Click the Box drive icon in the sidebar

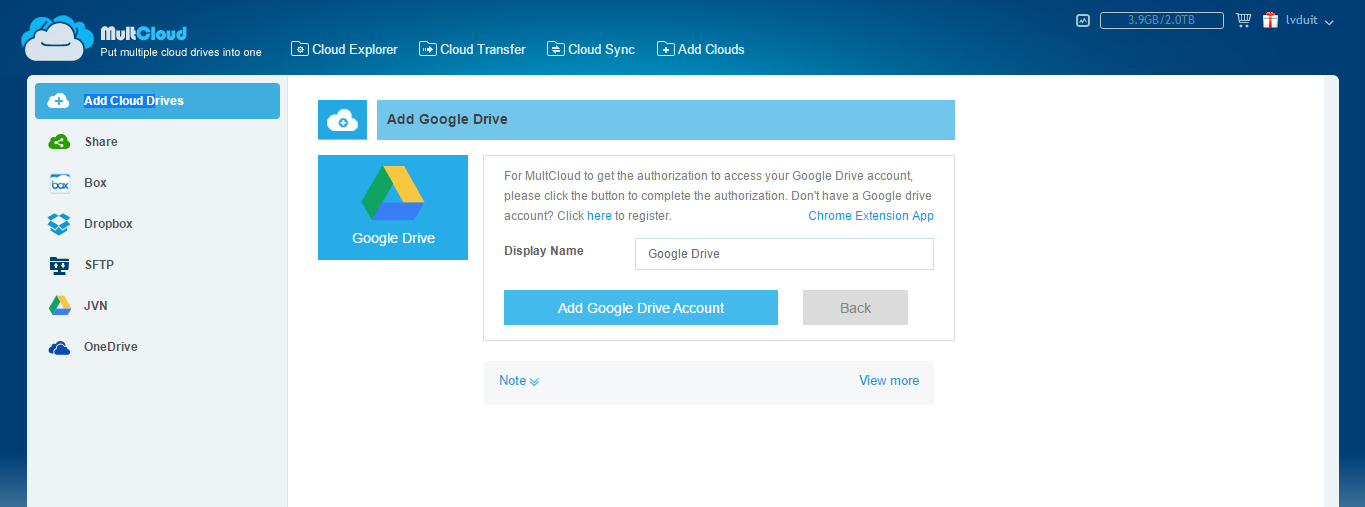[x=59, y=183]
